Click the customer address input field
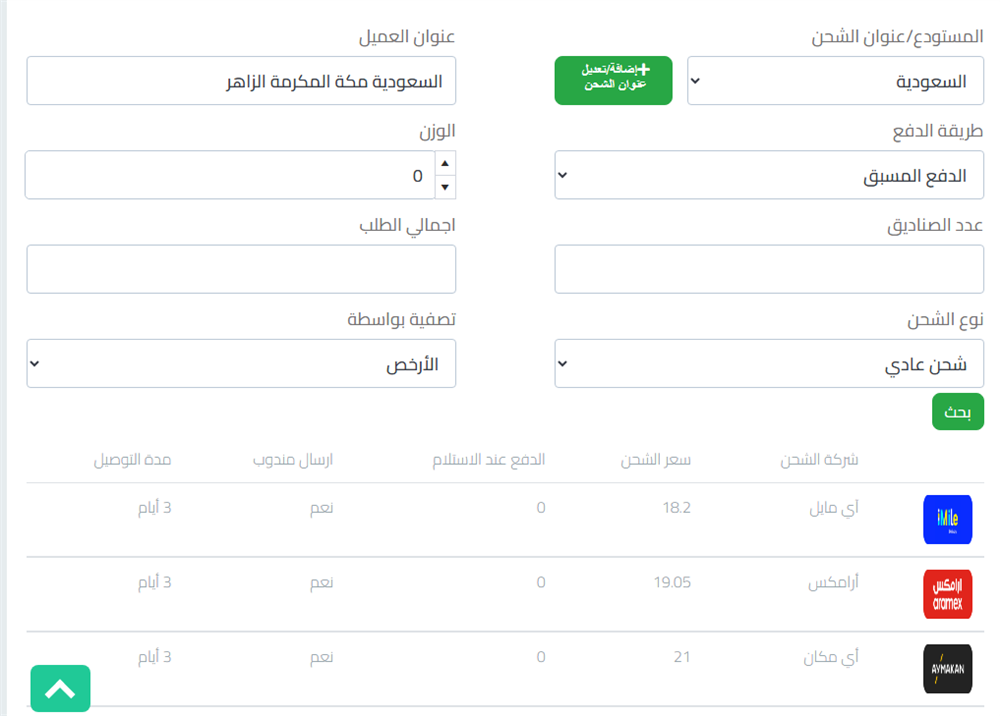 241,81
